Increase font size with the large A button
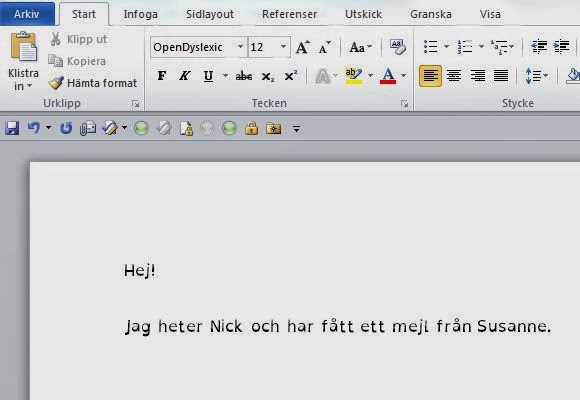Image resolution: width=580 pixels, height=400 pixels. coord(303,47)
